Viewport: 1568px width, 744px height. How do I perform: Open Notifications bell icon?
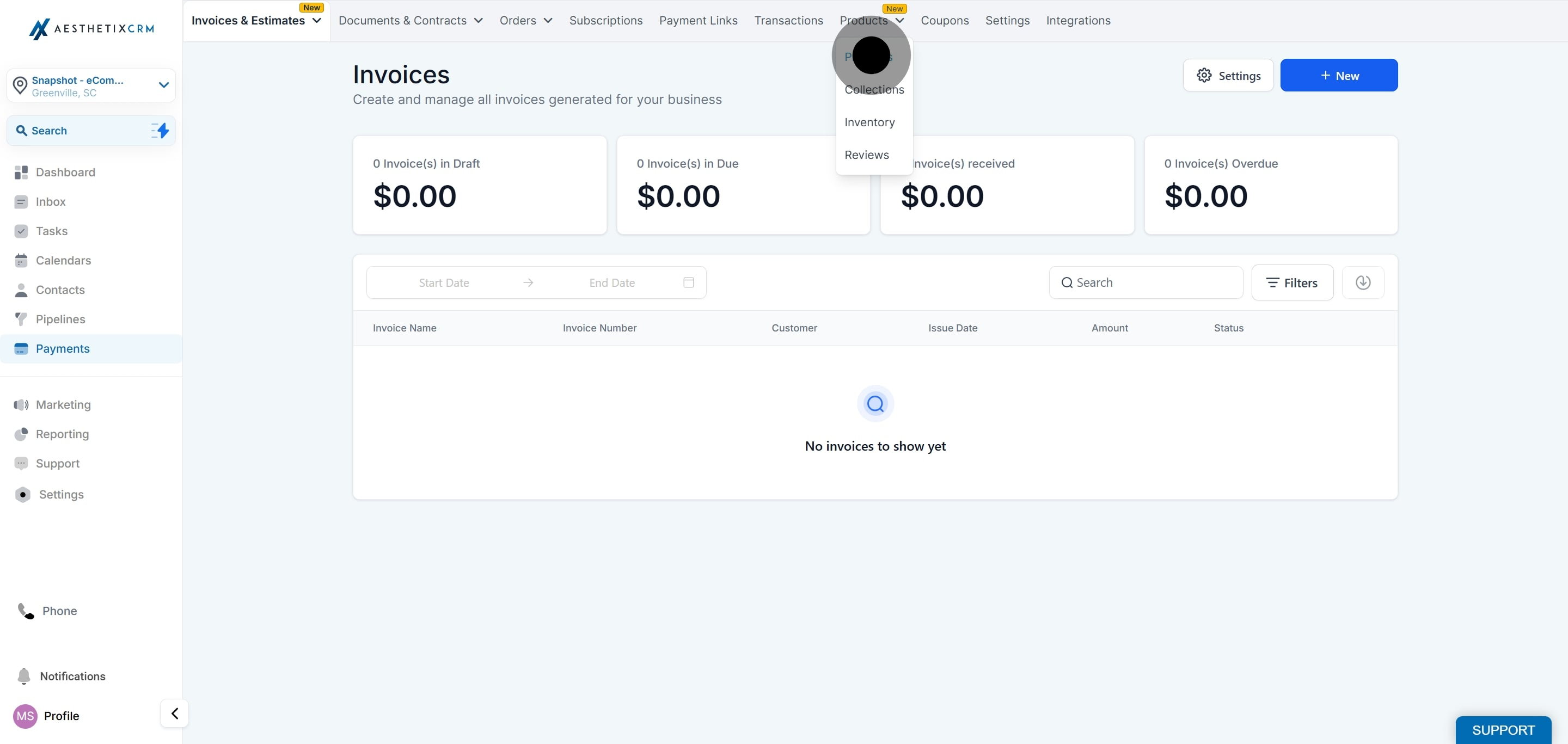pos(24,676)
